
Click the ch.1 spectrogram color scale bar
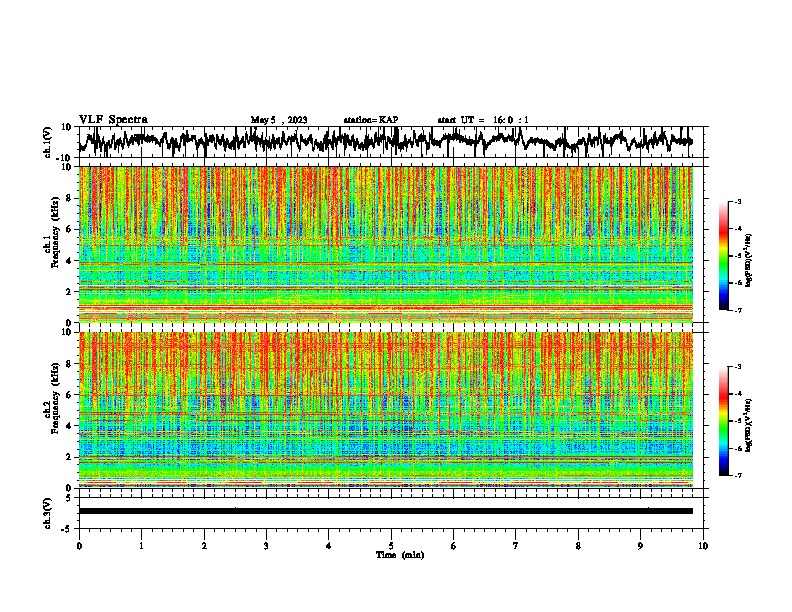pos(724,256)
